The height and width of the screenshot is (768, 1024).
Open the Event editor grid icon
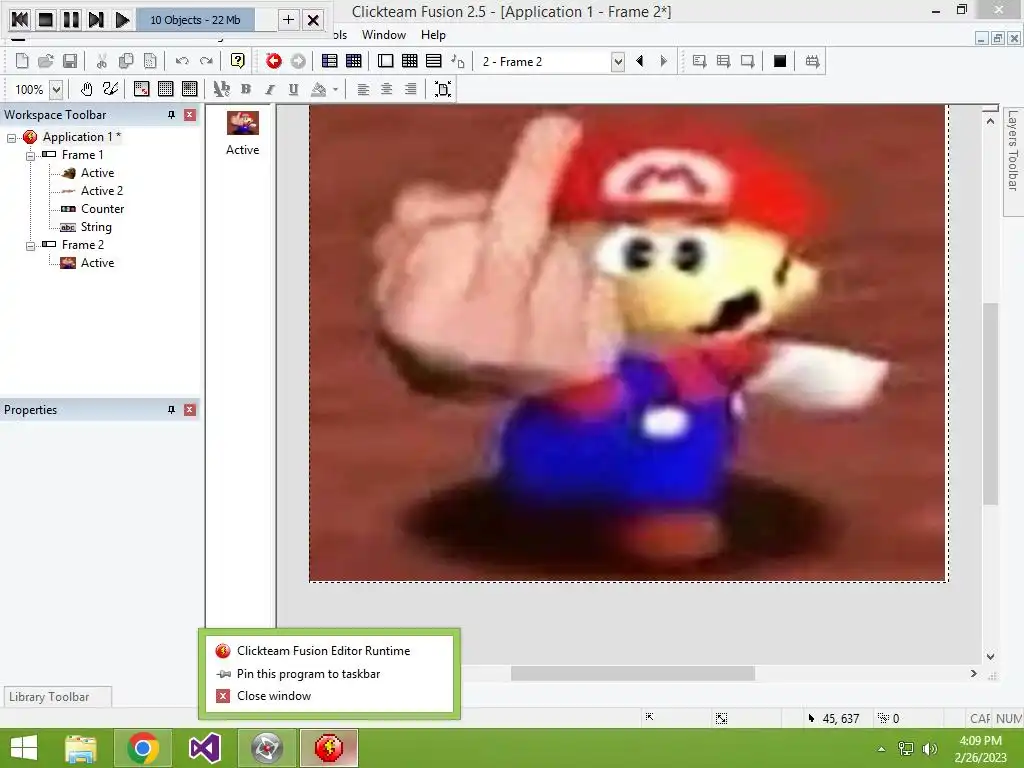[x=409, y=61]
